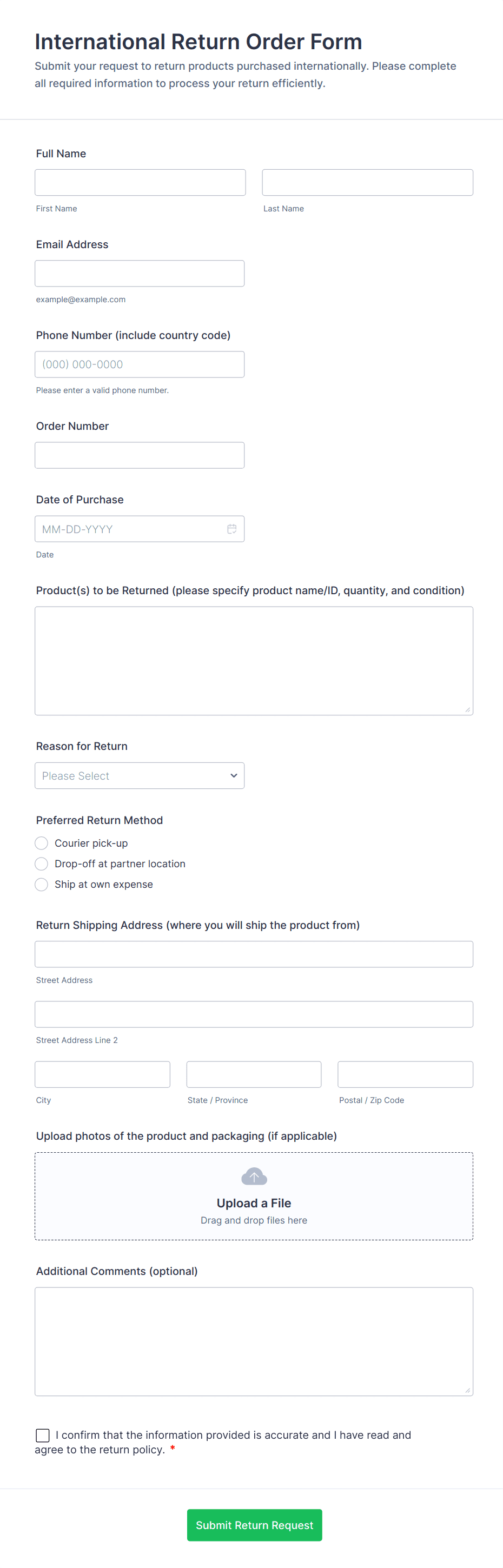Click the cloud upload icon
This screenshot has height=1568, width=503.
pyautogui.click(x=254, y=1177)
